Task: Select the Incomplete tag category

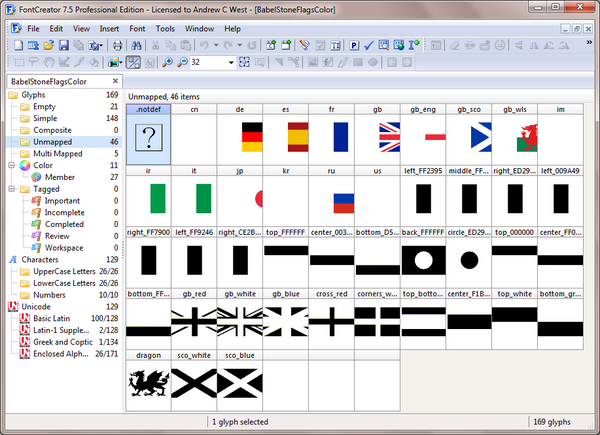Action: 64,213
